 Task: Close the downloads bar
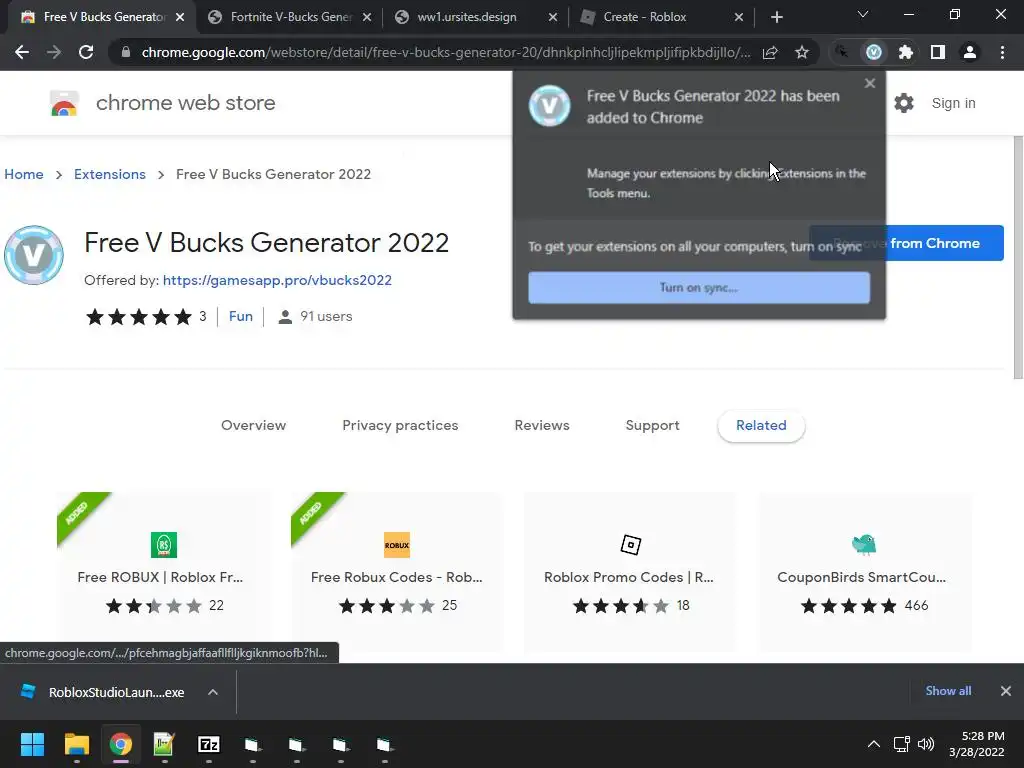[1006, 691]
